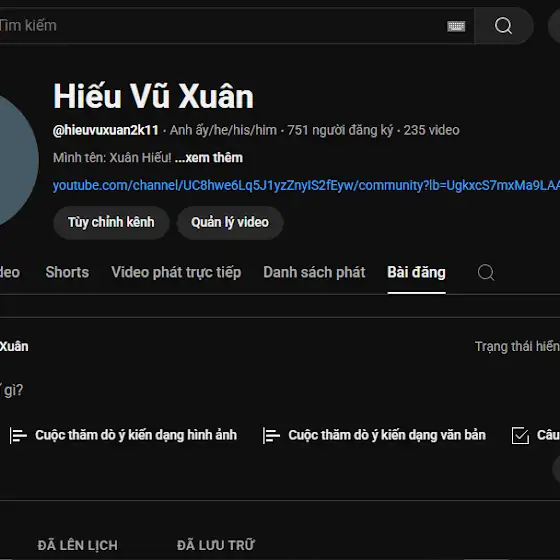Viewport: 560px width, 560px height.
Task: Search within channel using magnifier icon
Action: pos(486,272)
